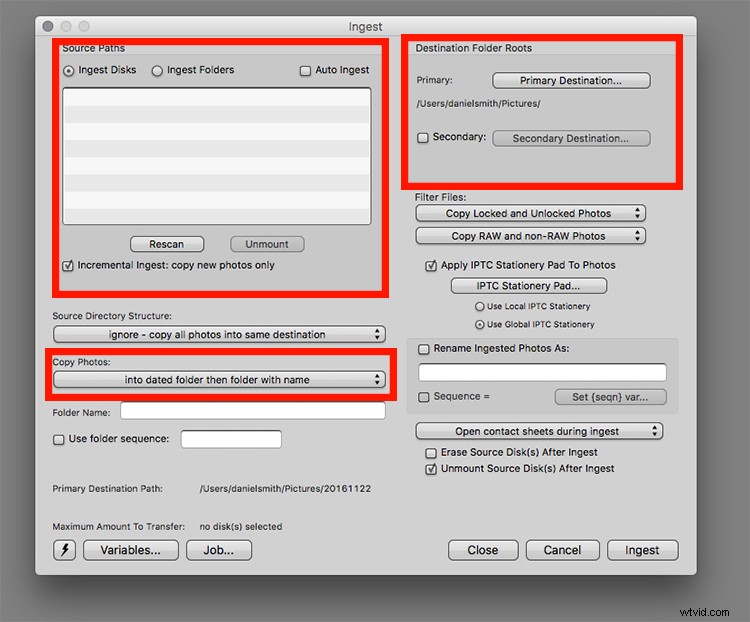Open Copy RAW and non-RAW Photos dropdown
The width and height of the screenshot is (750, 622).
point(530,236)
